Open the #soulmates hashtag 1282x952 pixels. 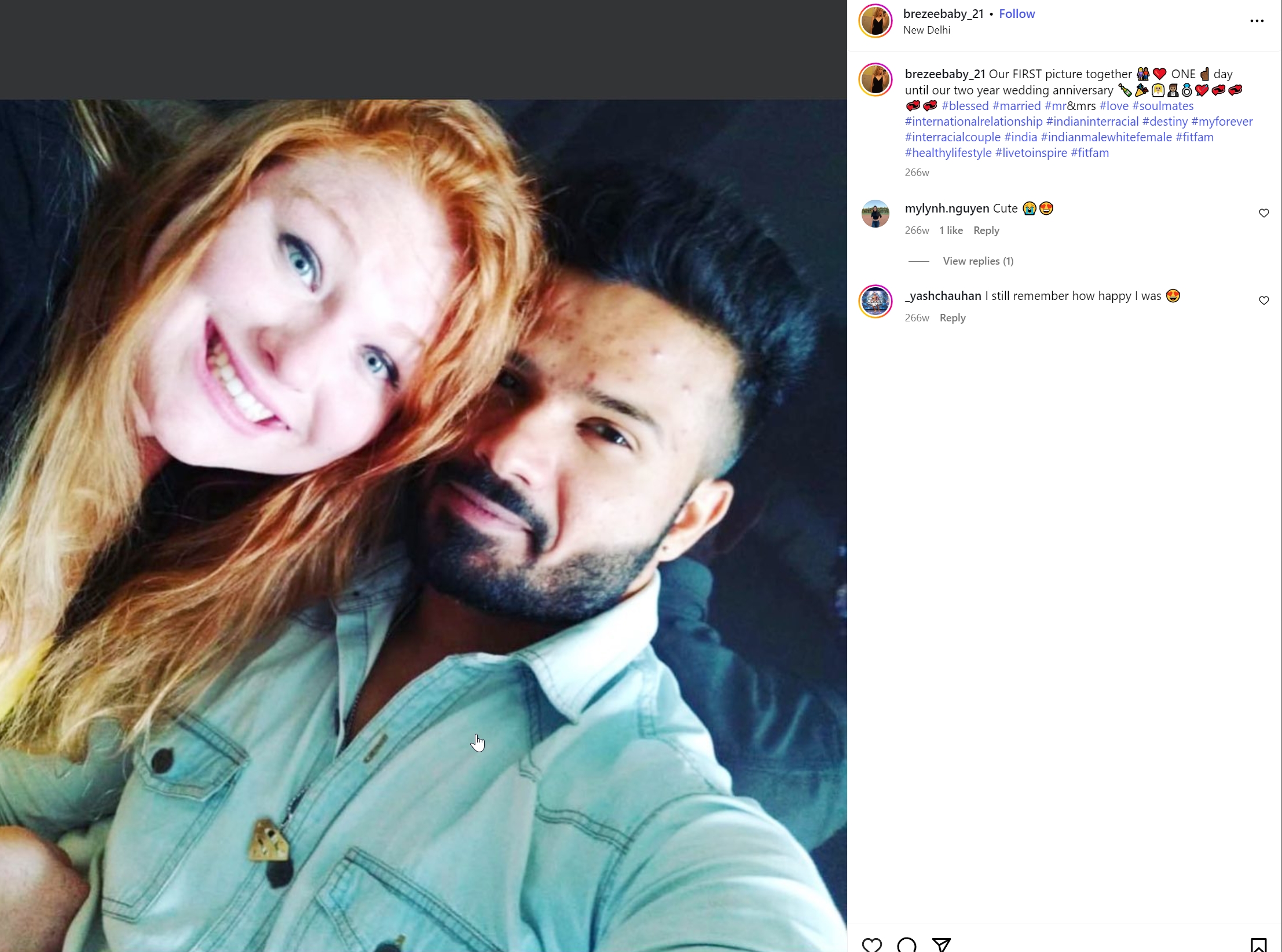tap(1163, 106)
